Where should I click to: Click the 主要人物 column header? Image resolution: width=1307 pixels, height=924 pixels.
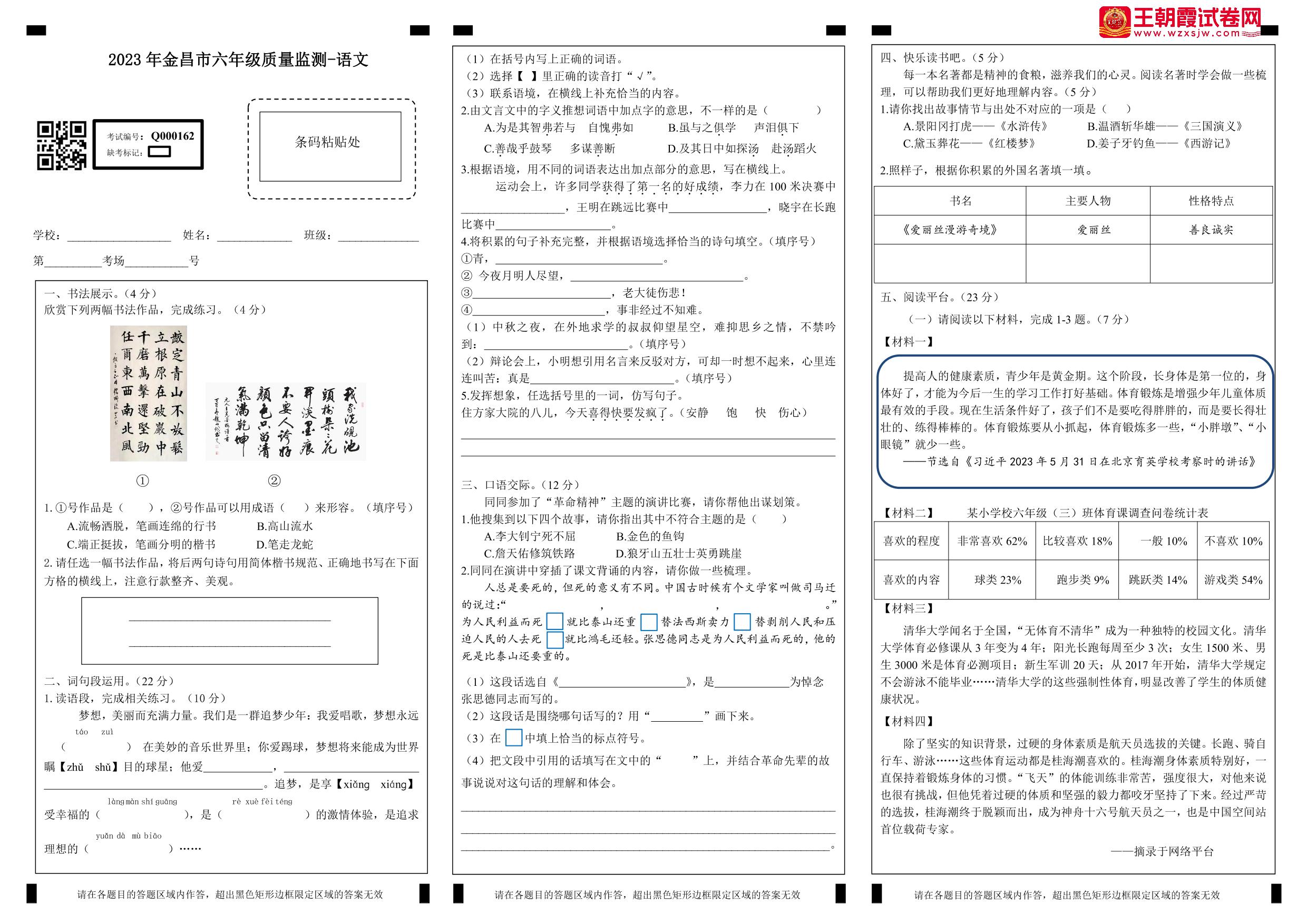(1088, 201)
